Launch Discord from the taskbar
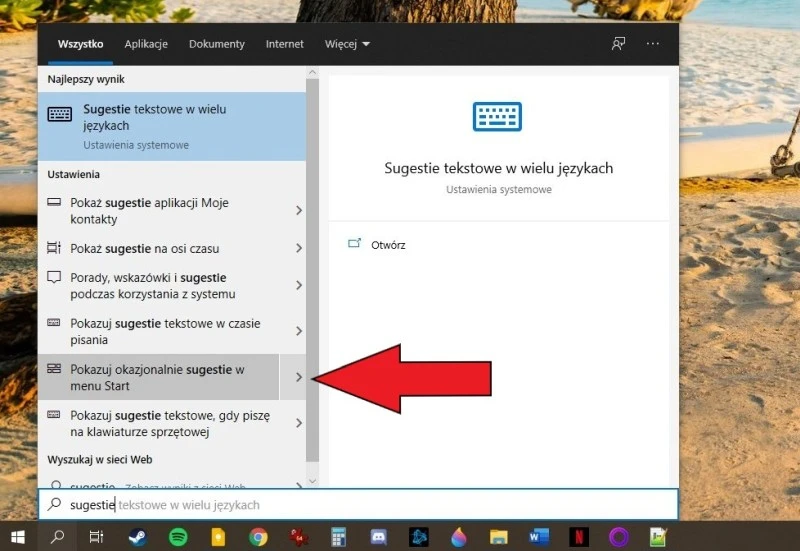Viewport: 800px width, 551px height. [x=378, y=537]
